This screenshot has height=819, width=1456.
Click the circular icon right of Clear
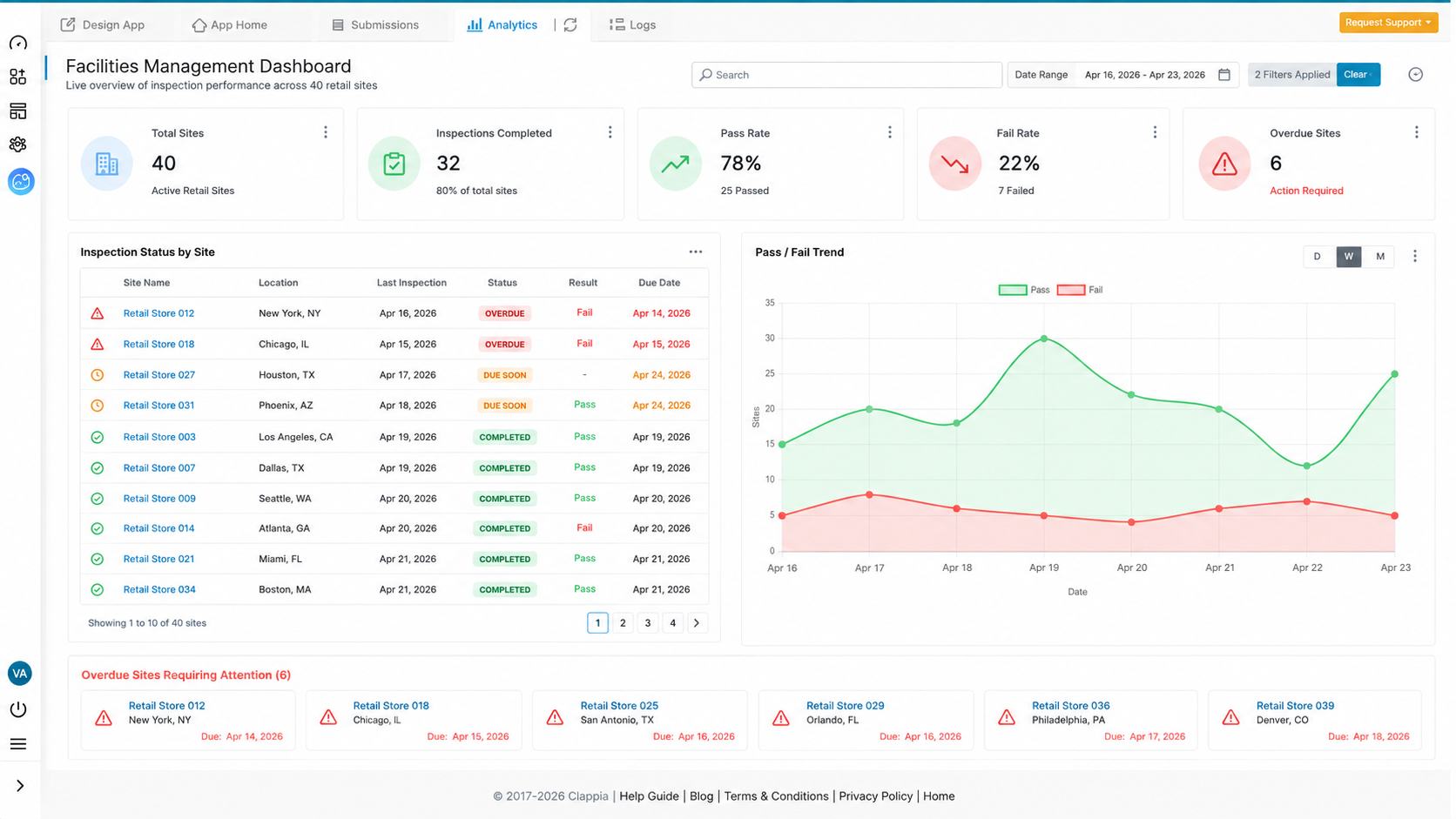coord(1416,75)
